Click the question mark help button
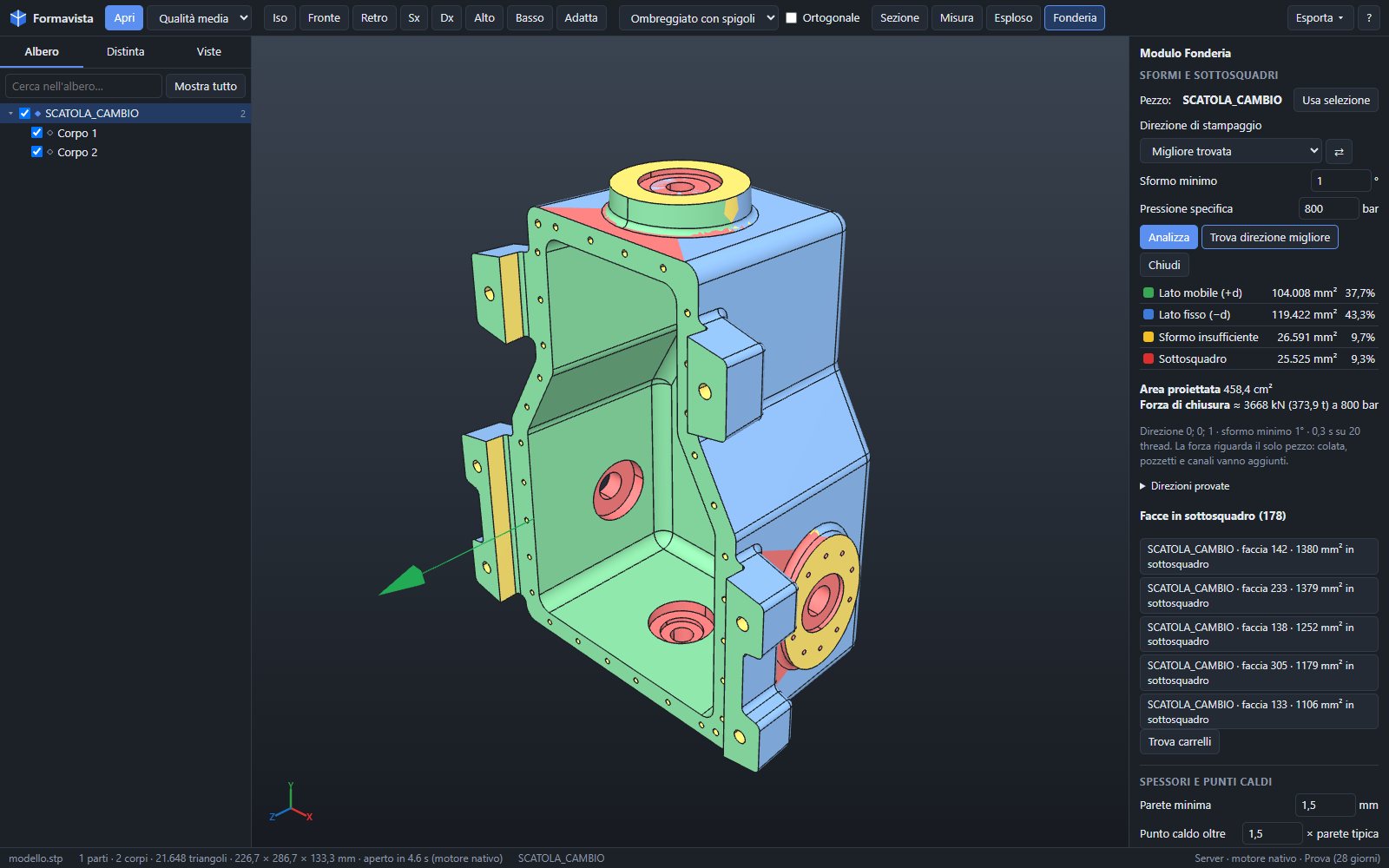Viewport: 1389px width, 868px height. [x=1369, y=17]
